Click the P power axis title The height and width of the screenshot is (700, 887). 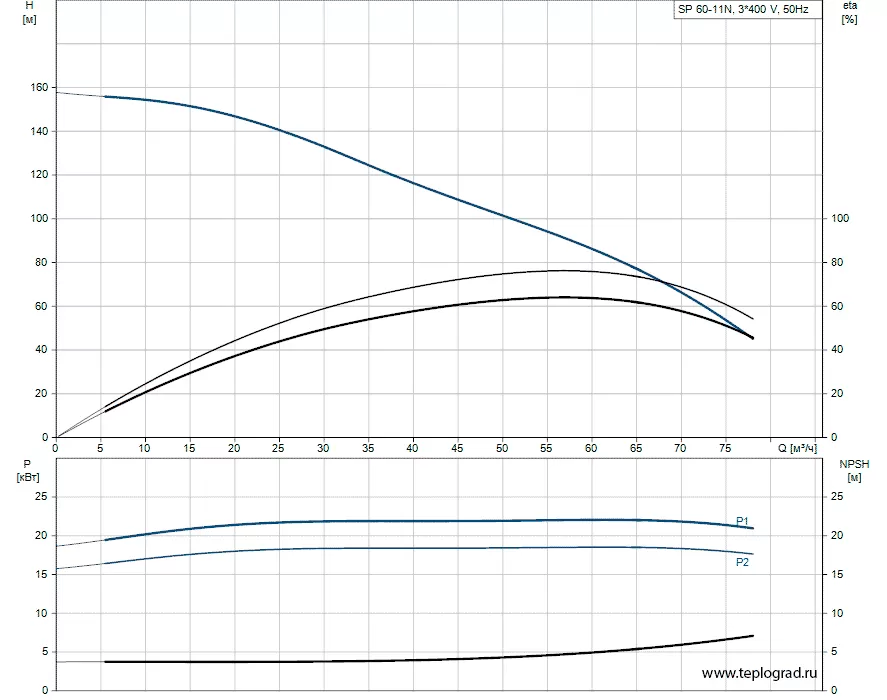coord(28,471)
